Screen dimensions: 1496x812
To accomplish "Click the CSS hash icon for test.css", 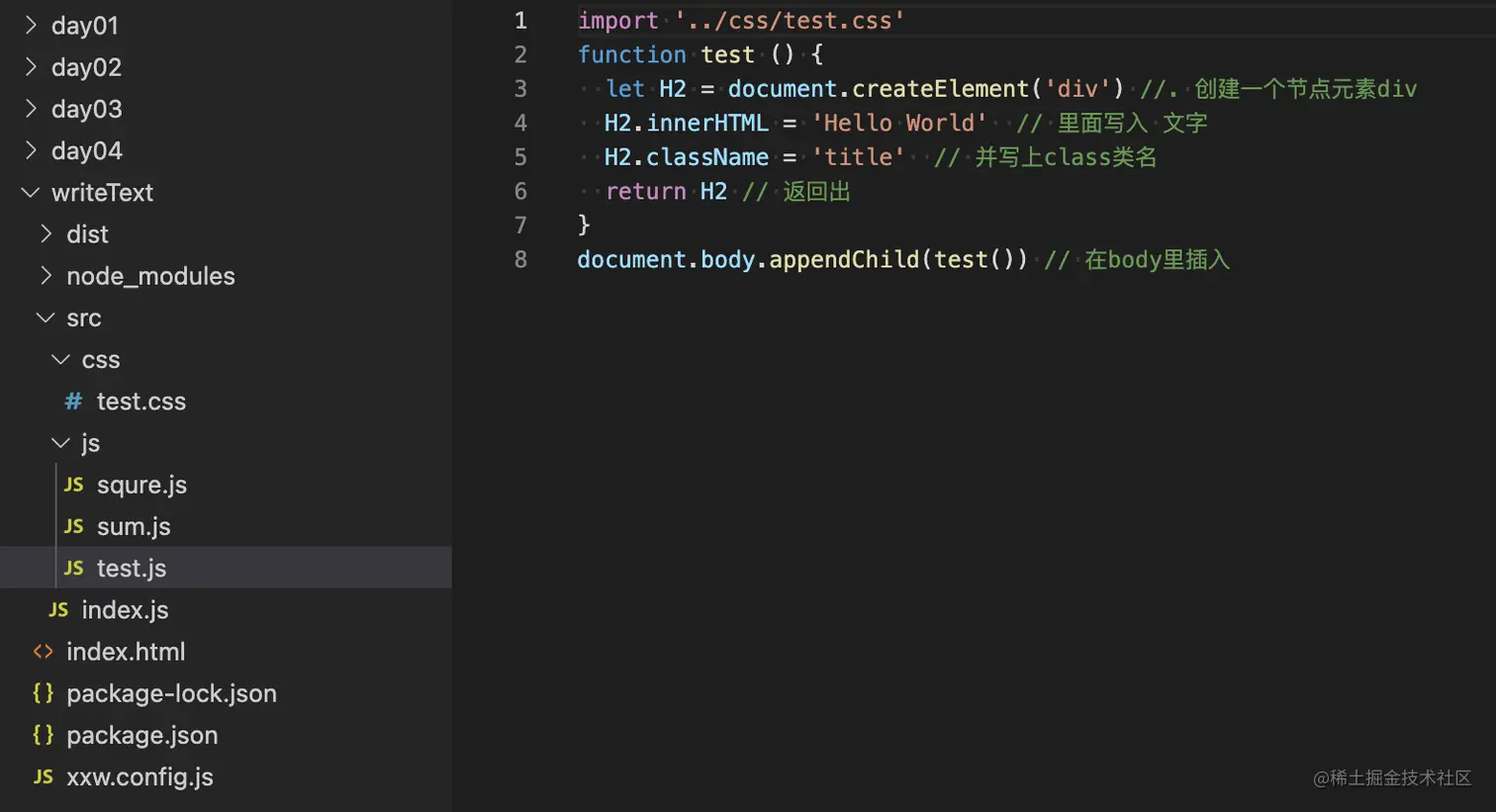I will coord(73,401).
